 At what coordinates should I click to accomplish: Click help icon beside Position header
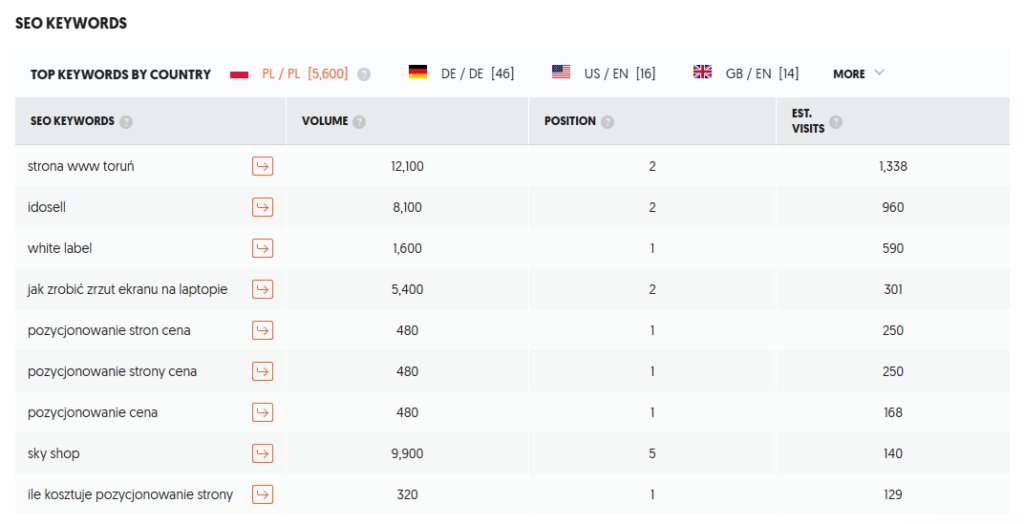click(607, 122)
